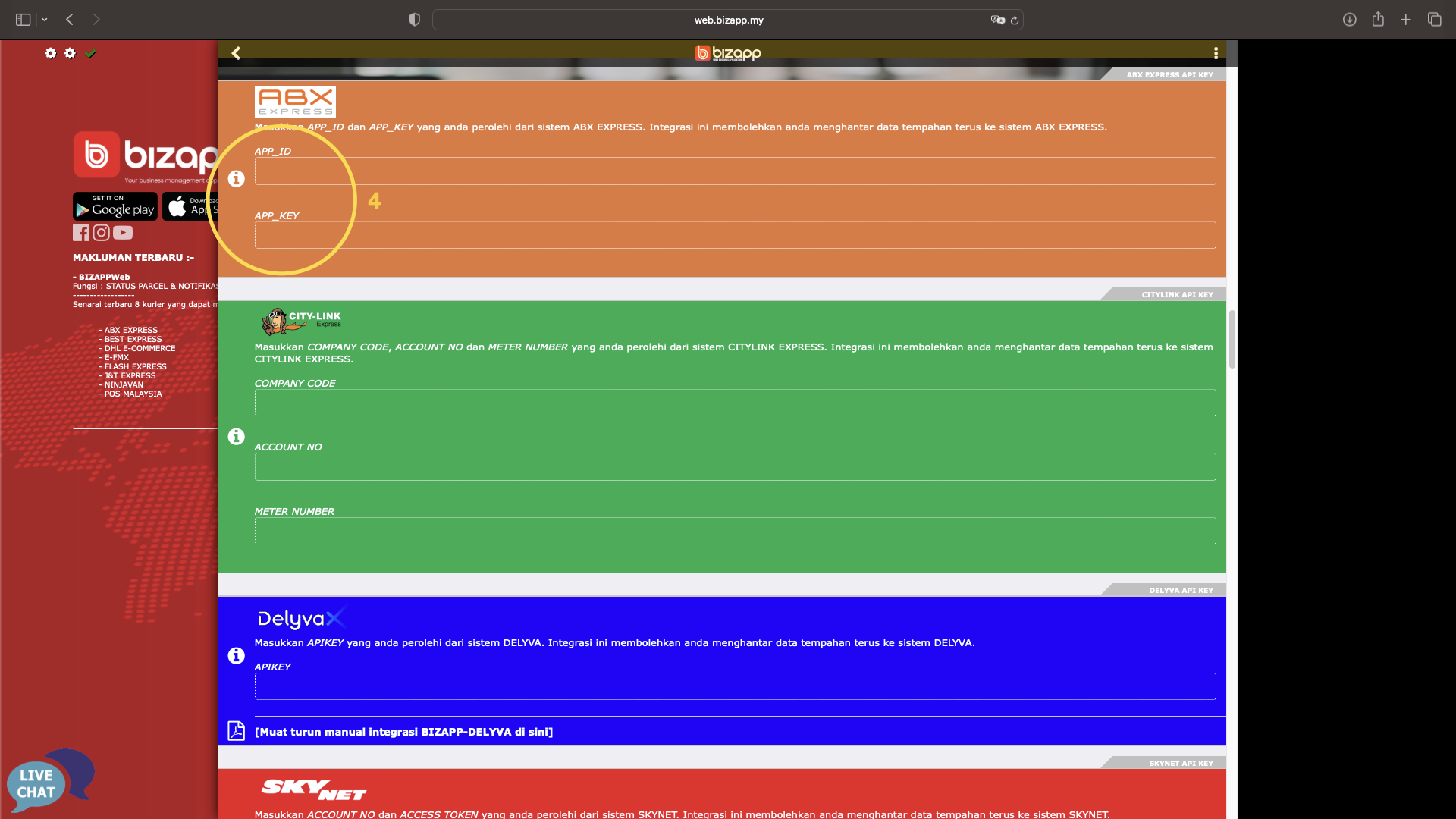The image size is (1456, 819).
Task: Click the PDF icon for Delyva manual
Action: point(237,731)
